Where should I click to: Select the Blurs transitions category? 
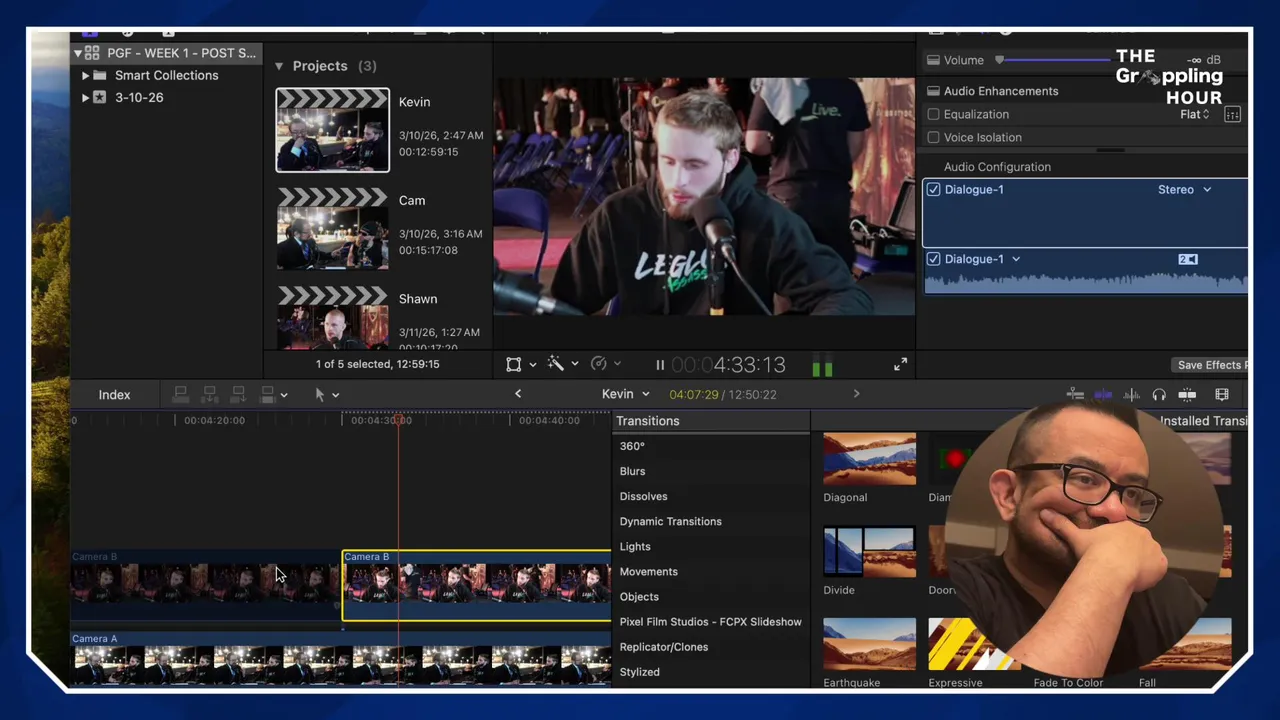pos(632,471)
